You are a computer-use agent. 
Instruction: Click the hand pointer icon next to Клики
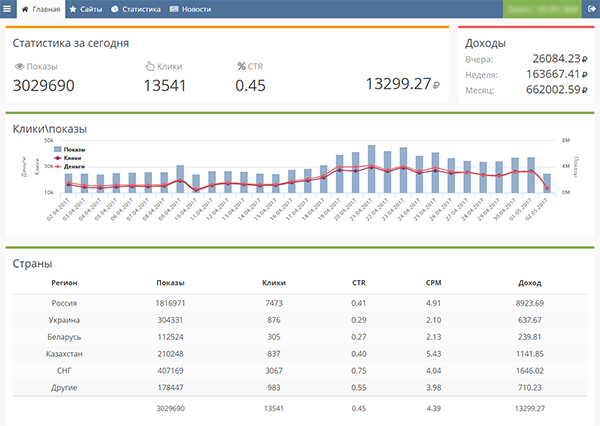[x=149, y=67]
